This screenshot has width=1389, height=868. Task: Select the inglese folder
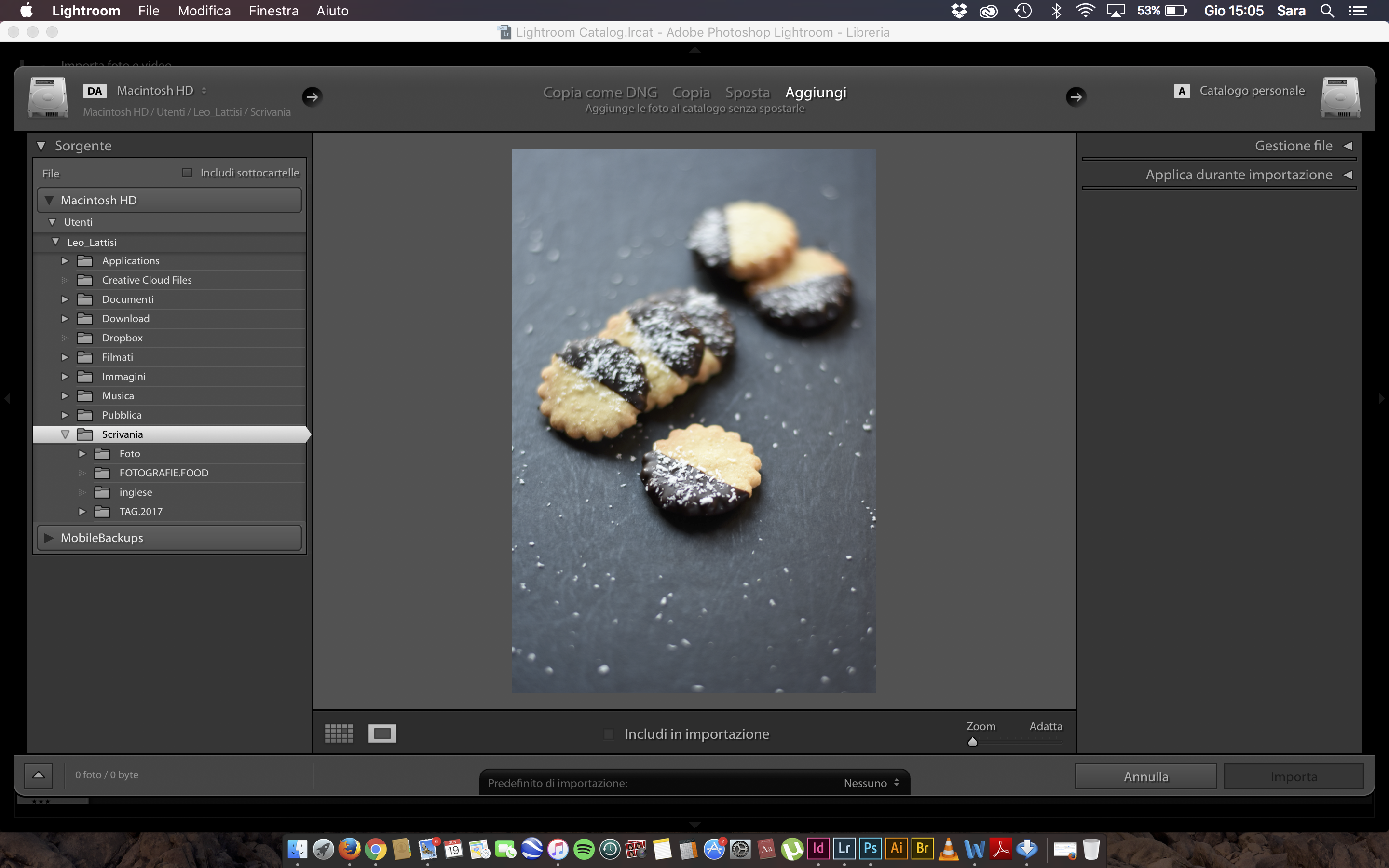coord(136,492)
